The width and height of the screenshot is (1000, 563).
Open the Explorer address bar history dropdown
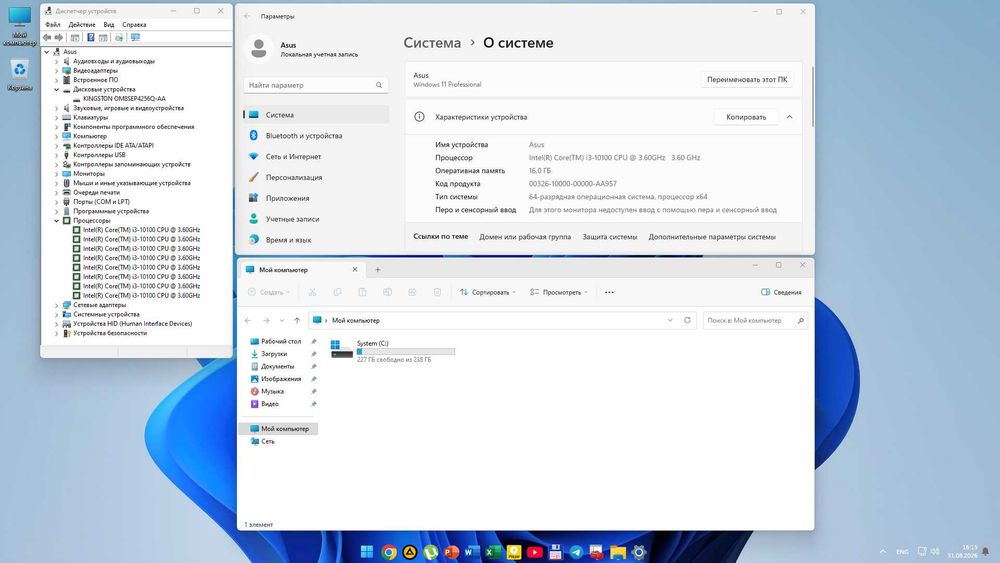click(670, 320)
